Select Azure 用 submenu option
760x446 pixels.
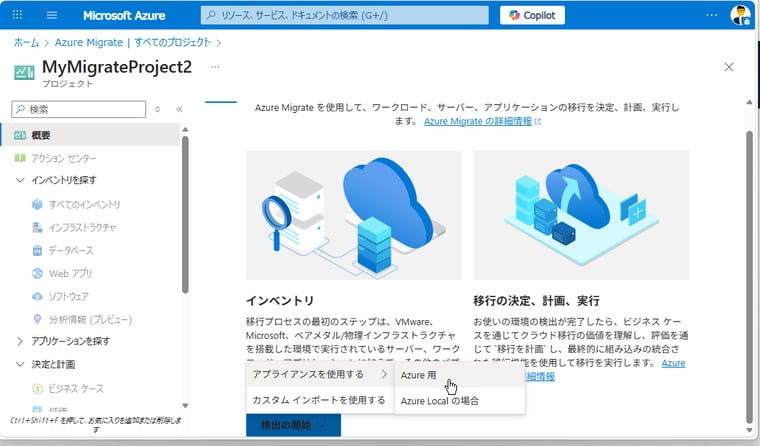(x=459, y=375)
